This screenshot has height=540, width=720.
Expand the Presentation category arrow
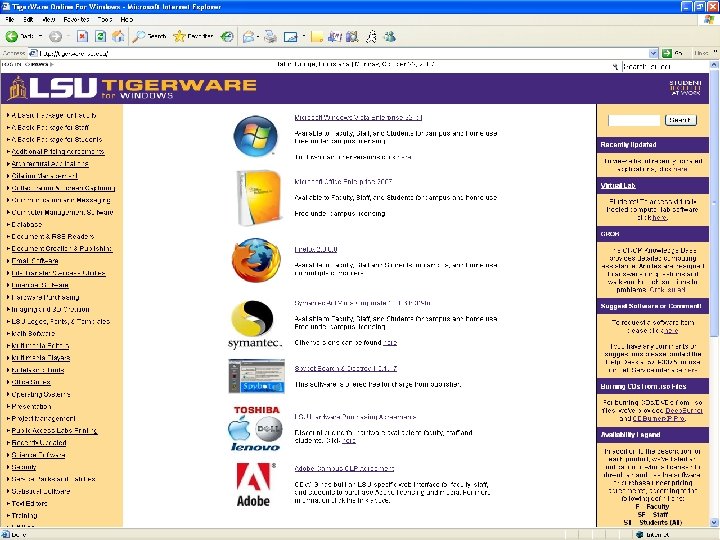8,406
